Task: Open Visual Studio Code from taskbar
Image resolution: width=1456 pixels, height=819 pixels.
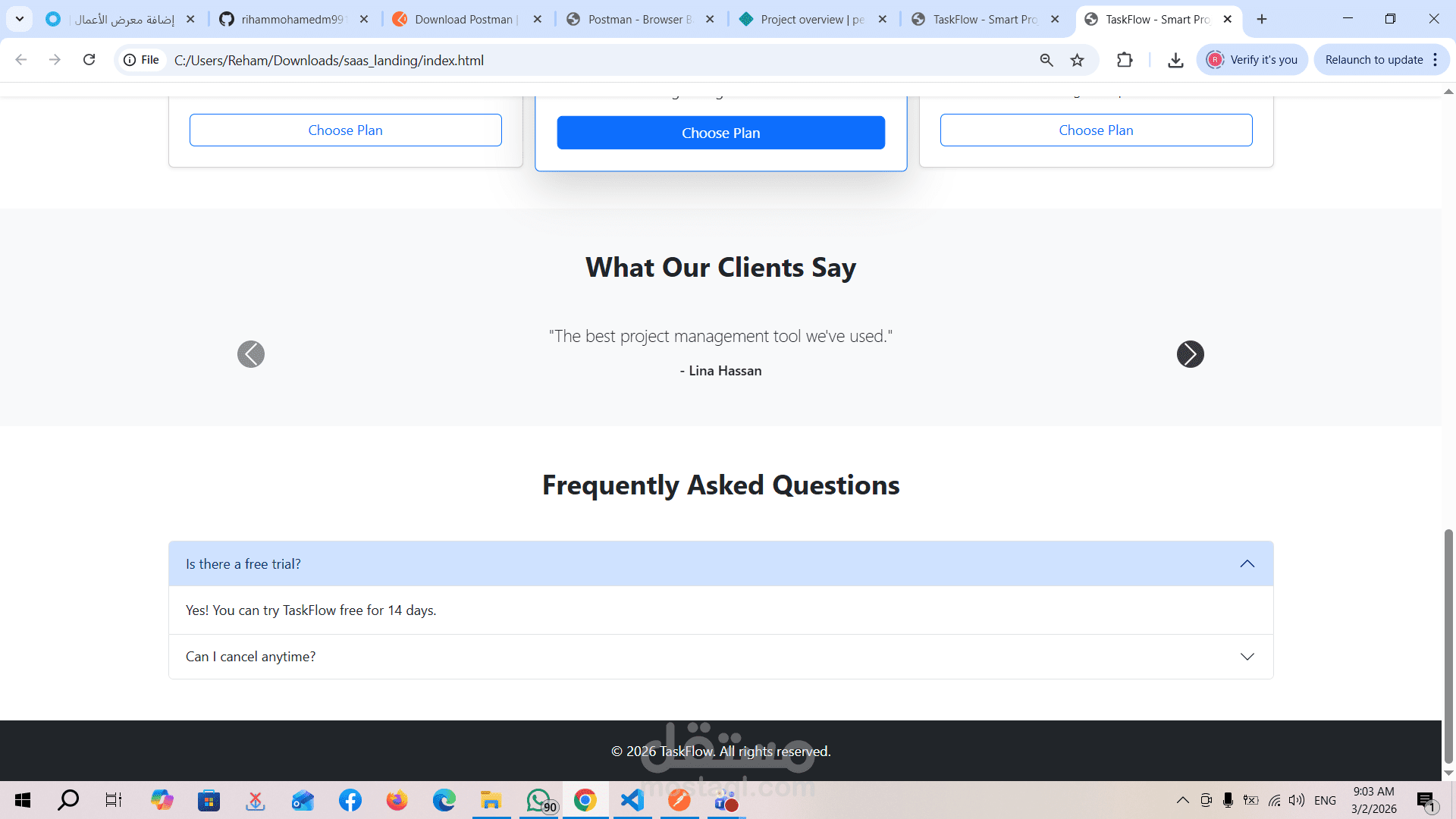Action: 632,800
